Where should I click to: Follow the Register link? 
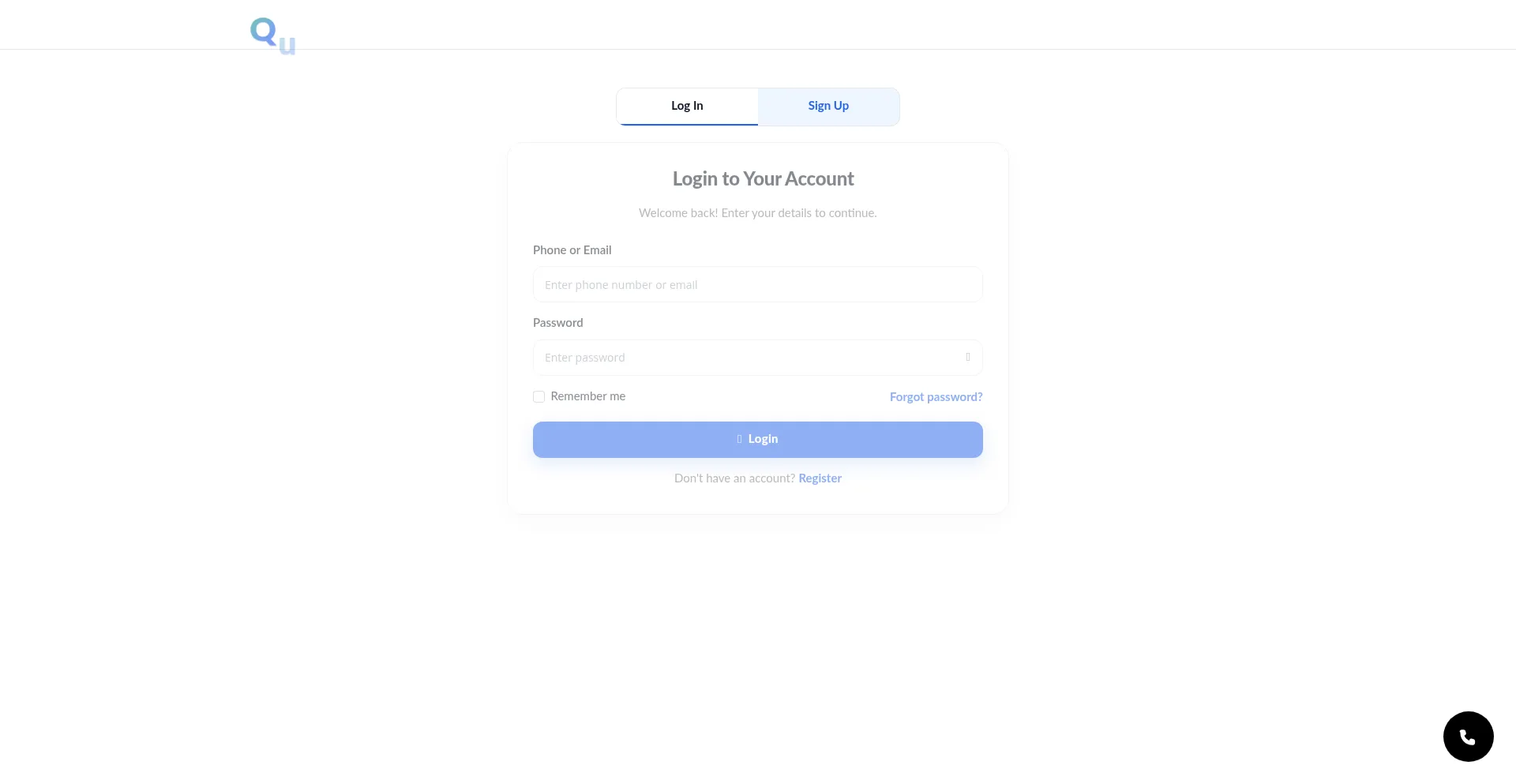click(x=820, y=478)
